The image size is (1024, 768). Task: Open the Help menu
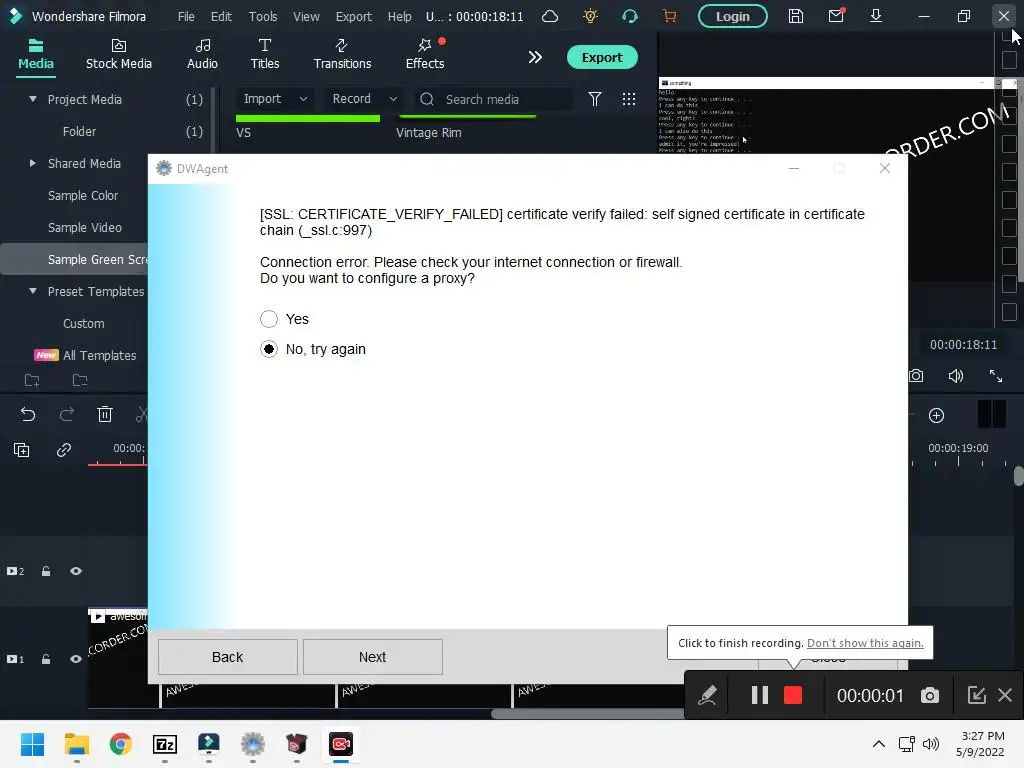[399, 16]
